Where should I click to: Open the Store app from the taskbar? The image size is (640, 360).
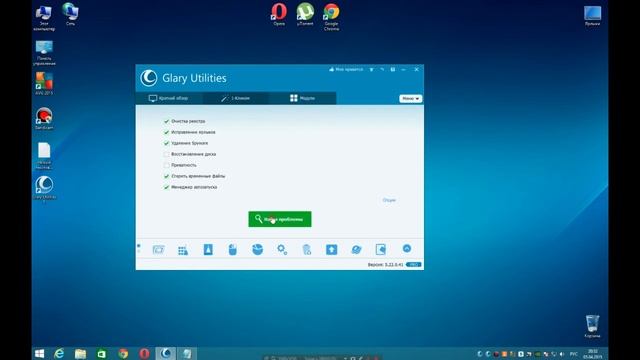click(102, 353)
